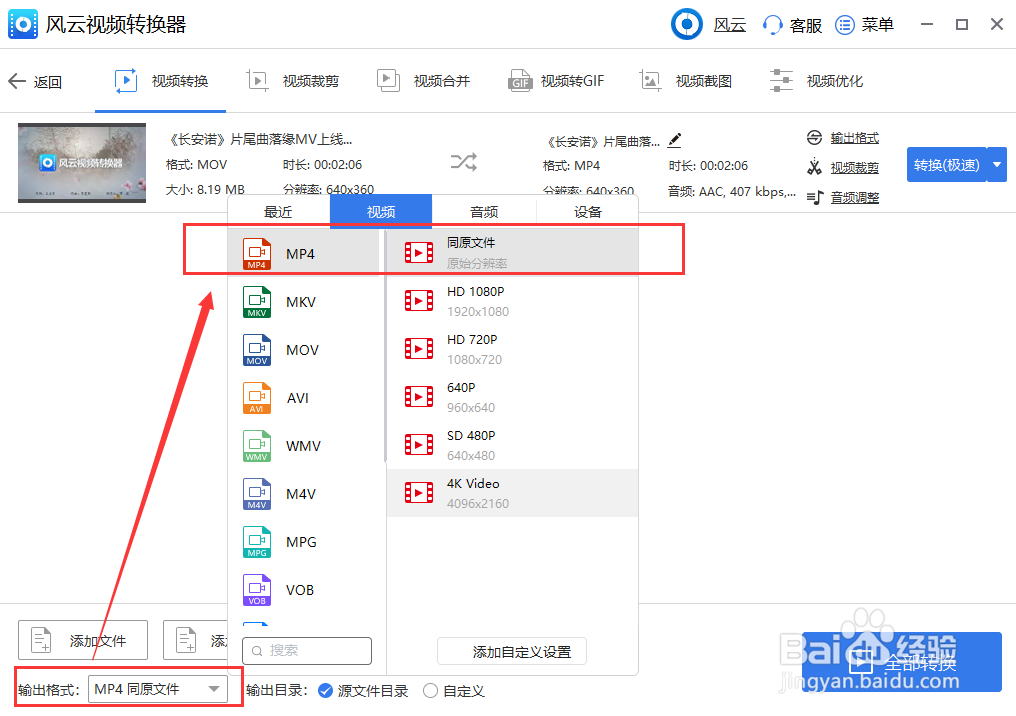Open the 音频调整 link
Image resolution: width=1016 pixels, height=716 pixels.
pyautogui.click(x=854, y=198)
